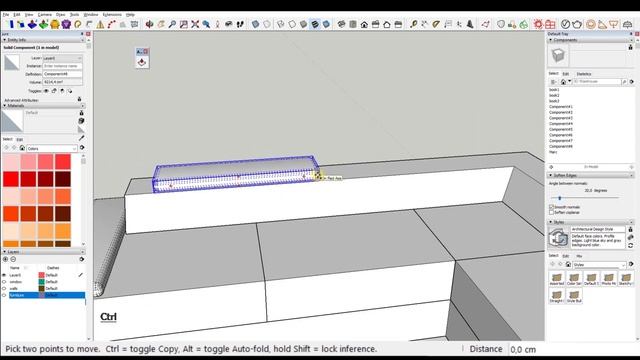Viewport: 640px width, 360px height.
Task: Click the purple Extension Warehouse icon
Action: click(x=66, y=24)
